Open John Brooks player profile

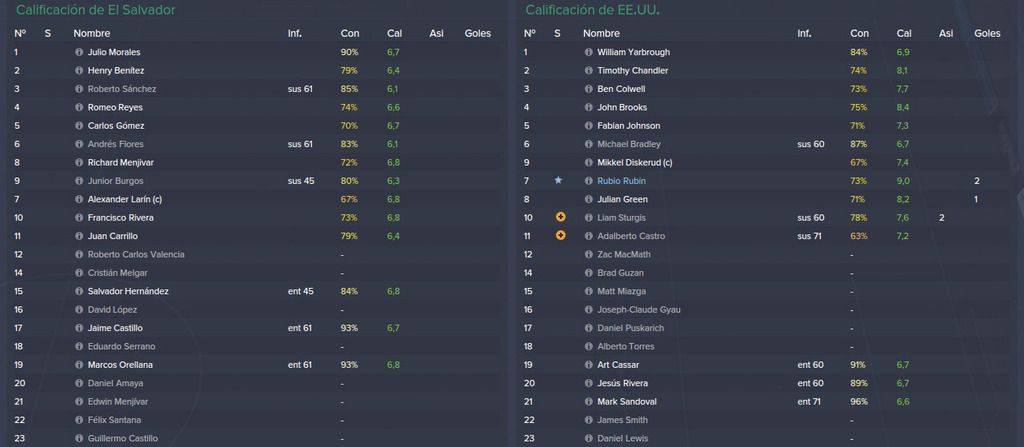click(x=622, y=107)
